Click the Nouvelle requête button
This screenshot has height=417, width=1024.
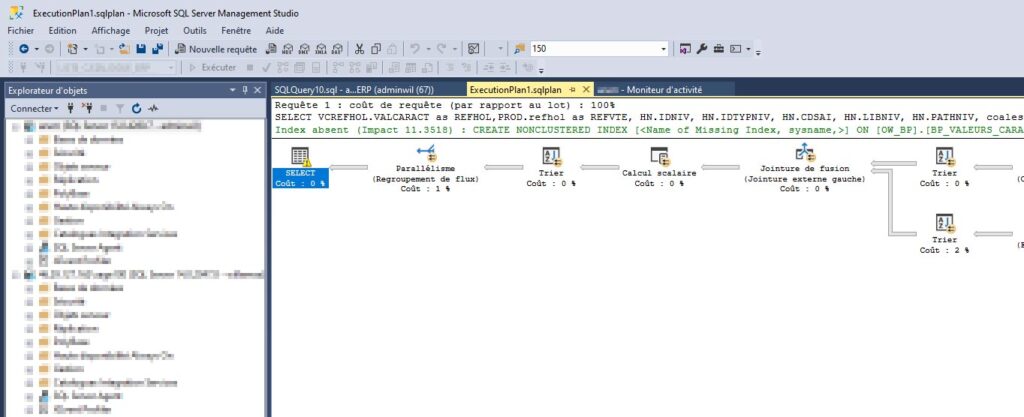(216, 49)
